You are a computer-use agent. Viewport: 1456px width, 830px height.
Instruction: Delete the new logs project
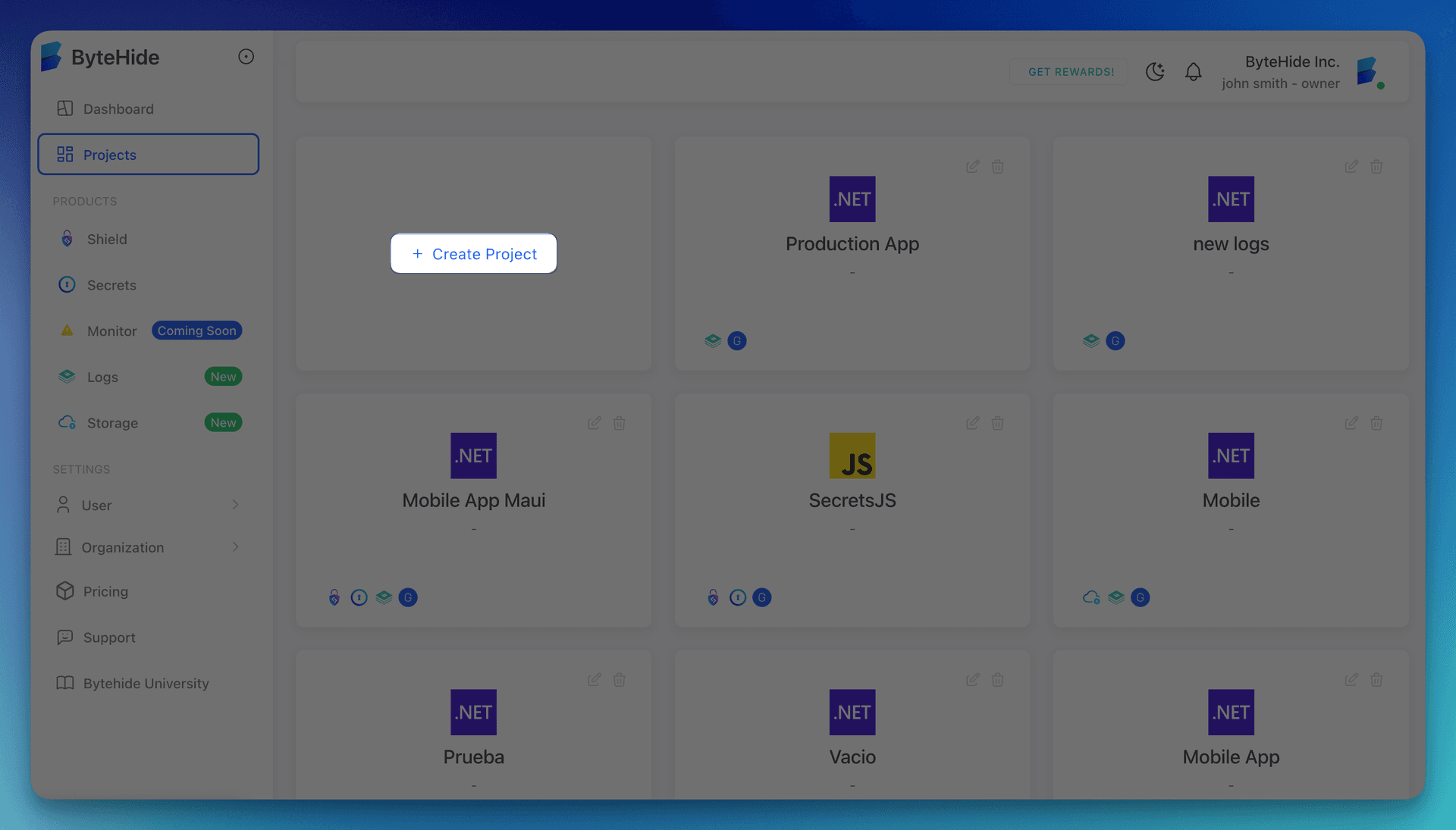[1376, 166]
